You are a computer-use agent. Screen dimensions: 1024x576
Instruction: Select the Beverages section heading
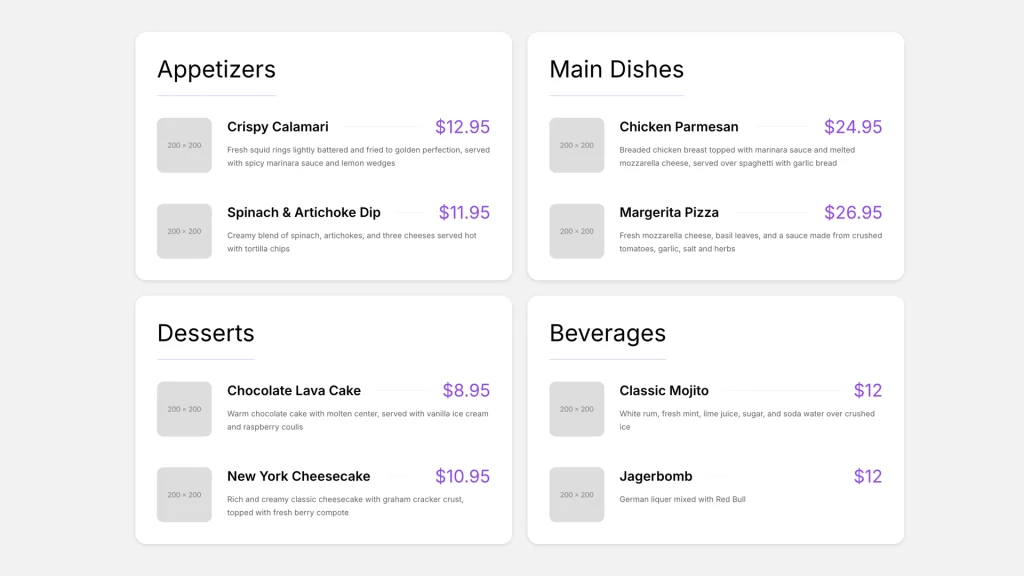tap(607, 333)
